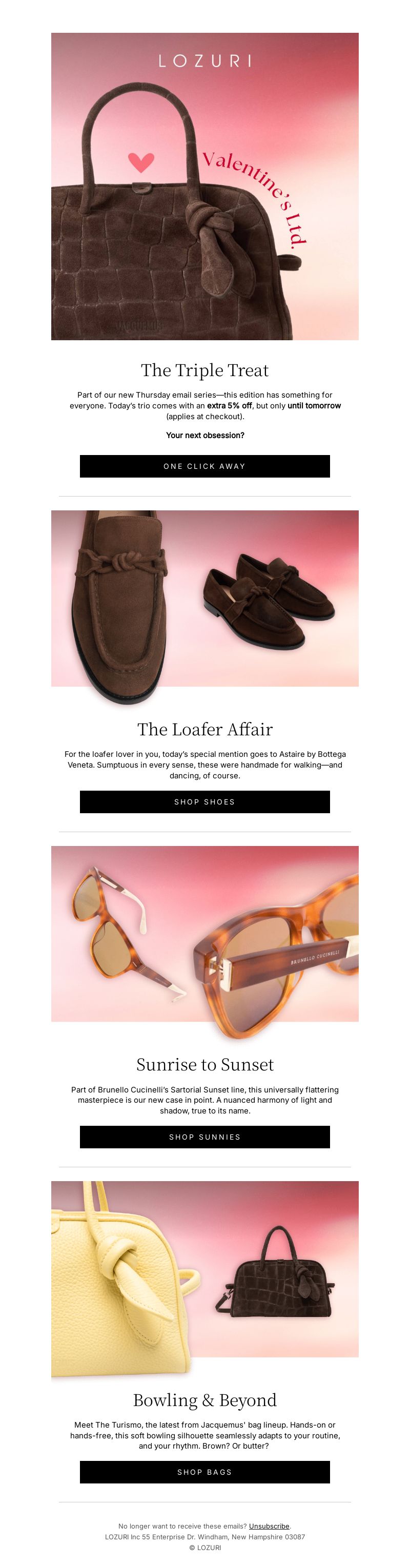Click the Sunrise to Sunset heading
This screenshot has height=1568, width=410.
point(204,1065)
